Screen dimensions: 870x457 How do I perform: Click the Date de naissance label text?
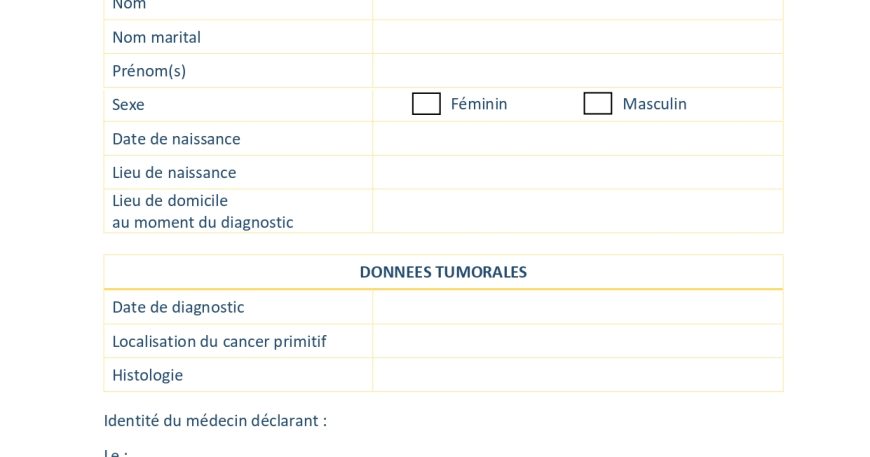(176, 139)
